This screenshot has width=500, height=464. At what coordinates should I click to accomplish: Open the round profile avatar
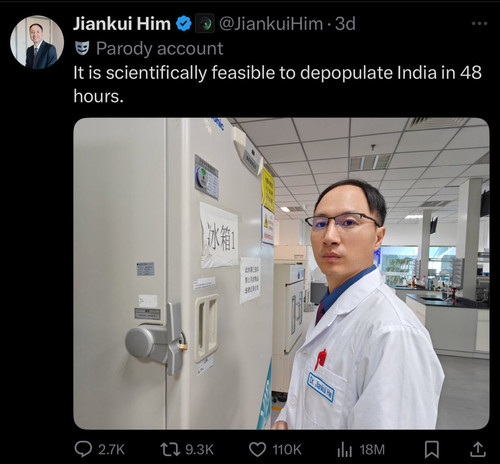click(37, 41)
